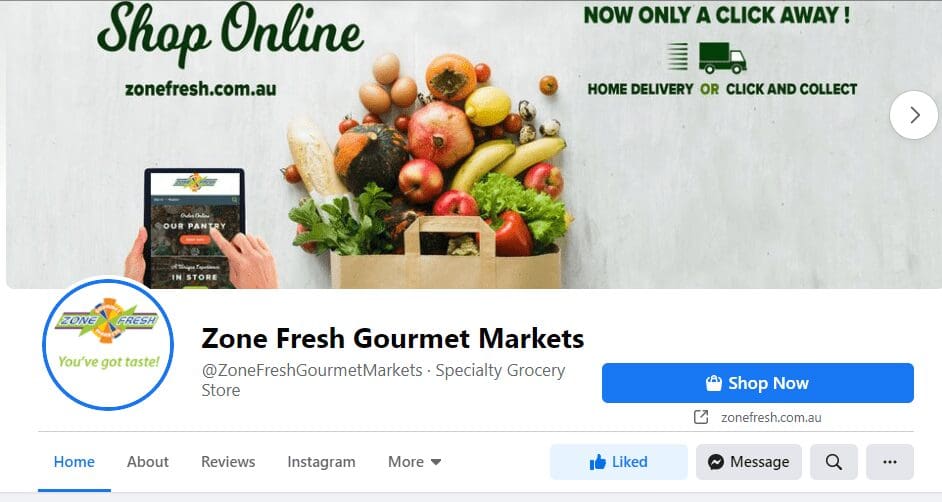The width and height of the screenshot is (942, 502).
Task: Click the shopping bag icon on Shop Now
Action: (x=713, y=383)
